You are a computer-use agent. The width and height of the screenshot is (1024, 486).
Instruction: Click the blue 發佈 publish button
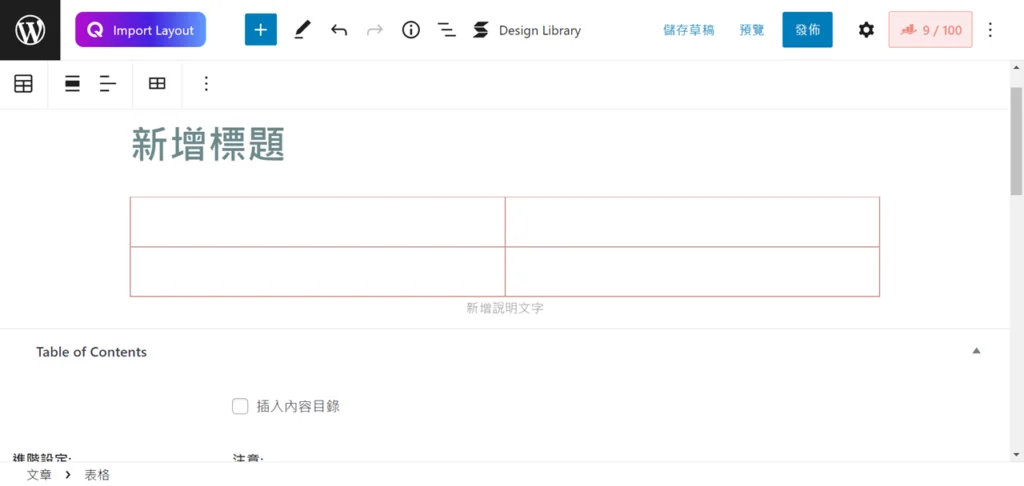point(807,30)
